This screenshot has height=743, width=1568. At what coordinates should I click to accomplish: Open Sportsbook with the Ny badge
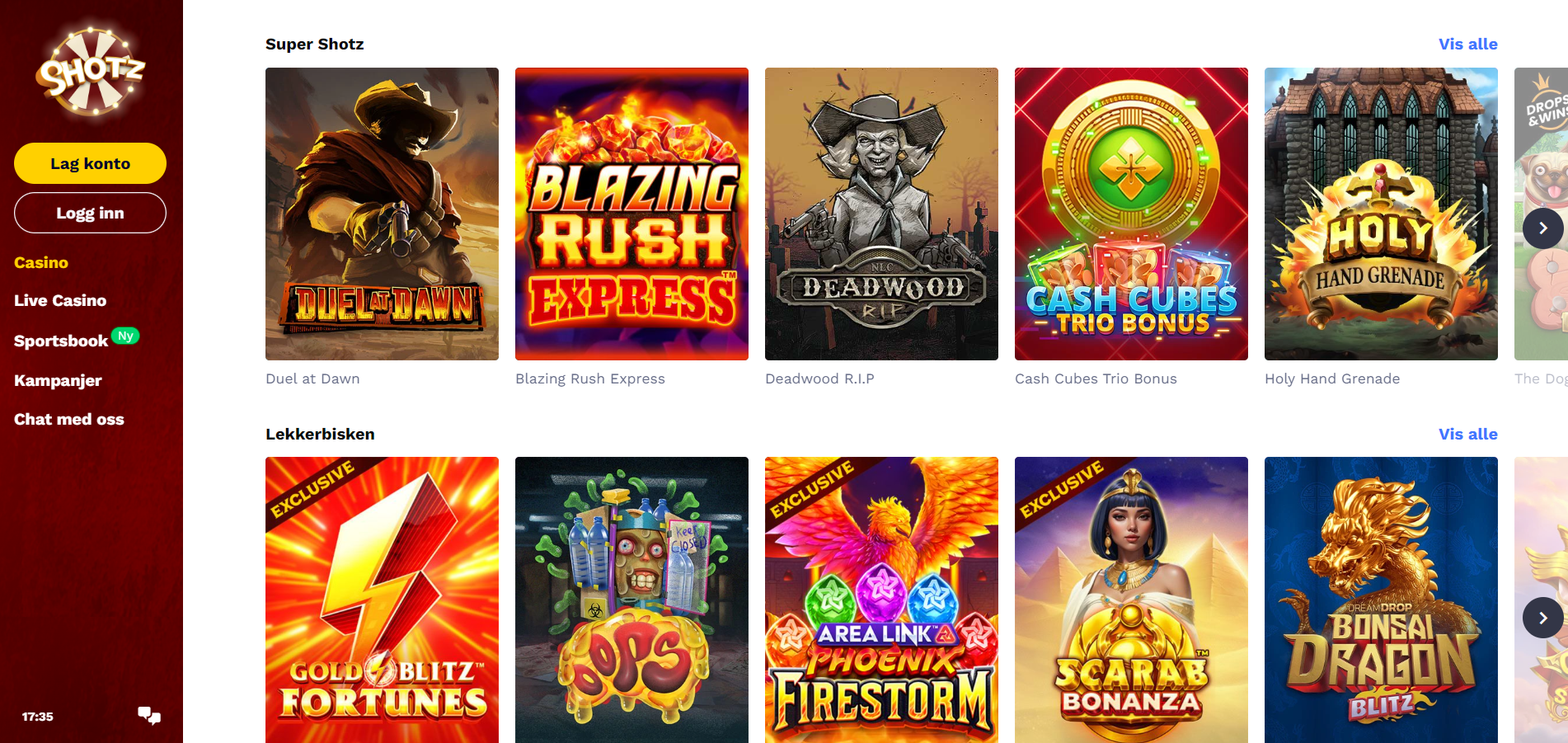[x=77, y=339]
